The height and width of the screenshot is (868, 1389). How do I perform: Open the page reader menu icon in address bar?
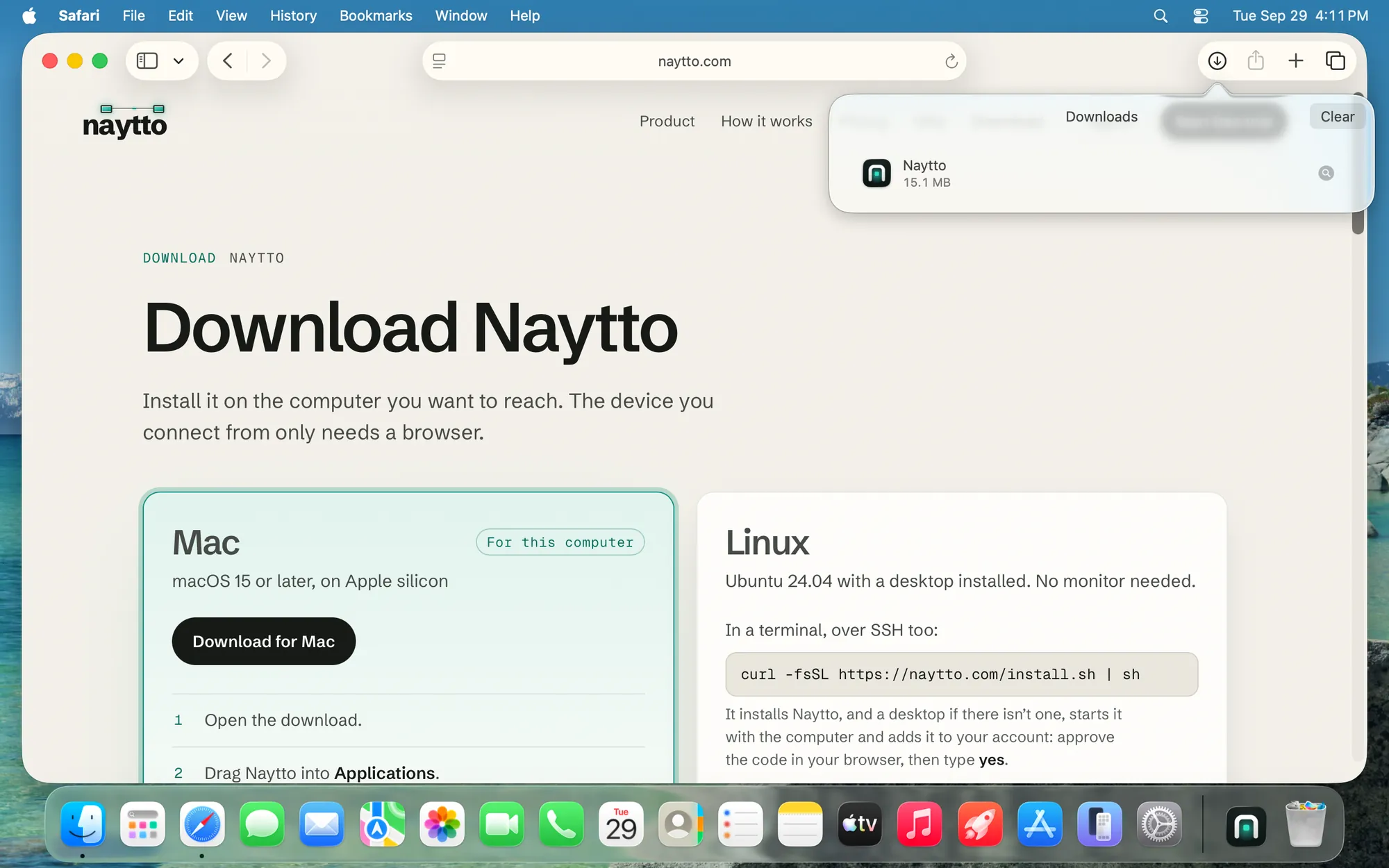(x=439, y=61)
